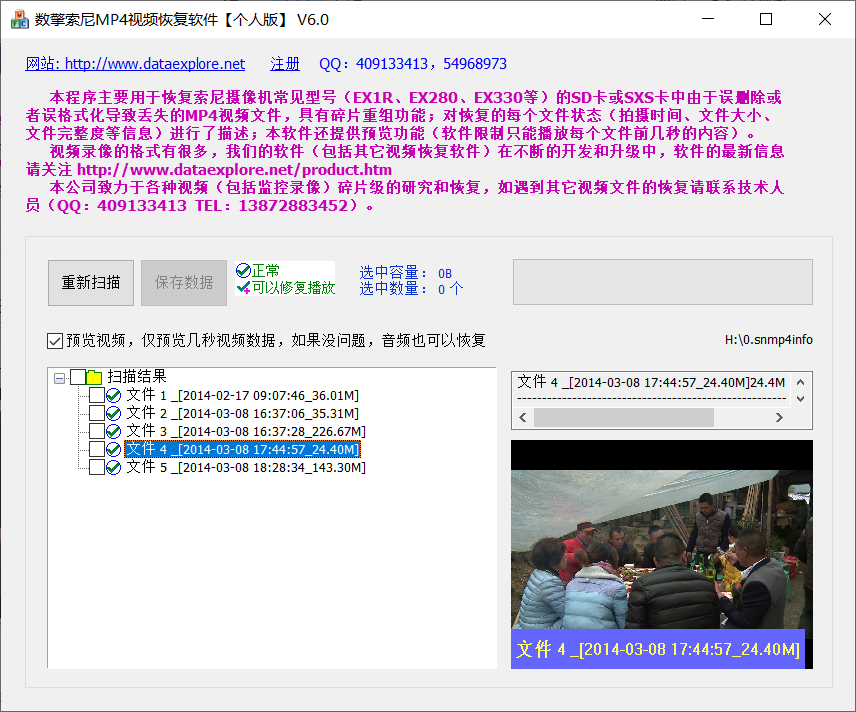
Task: Click the H:\0.snmp4info path text
Action: click(769, 340)
